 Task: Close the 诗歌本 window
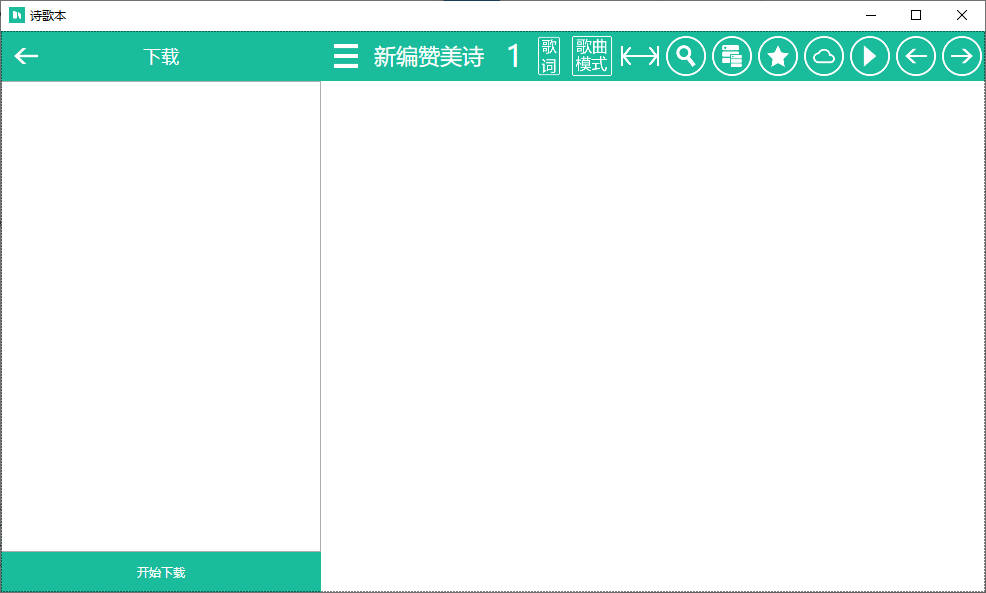pos(961,15)
